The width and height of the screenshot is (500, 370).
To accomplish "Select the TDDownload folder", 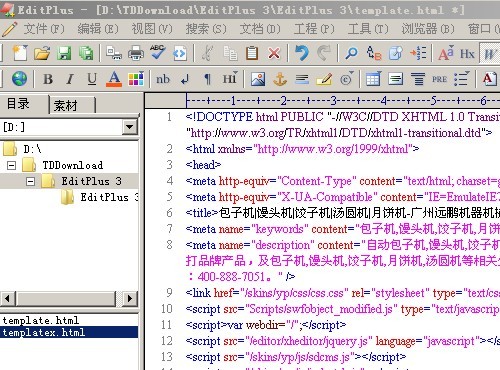I will point(73,165).
